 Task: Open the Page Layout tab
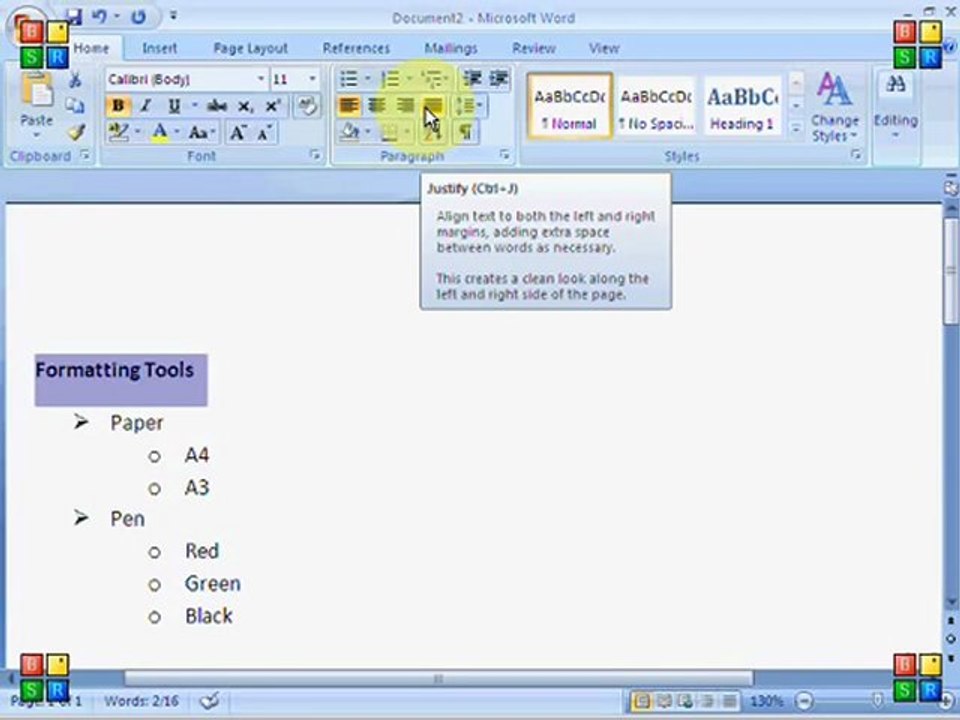(250, 48)
